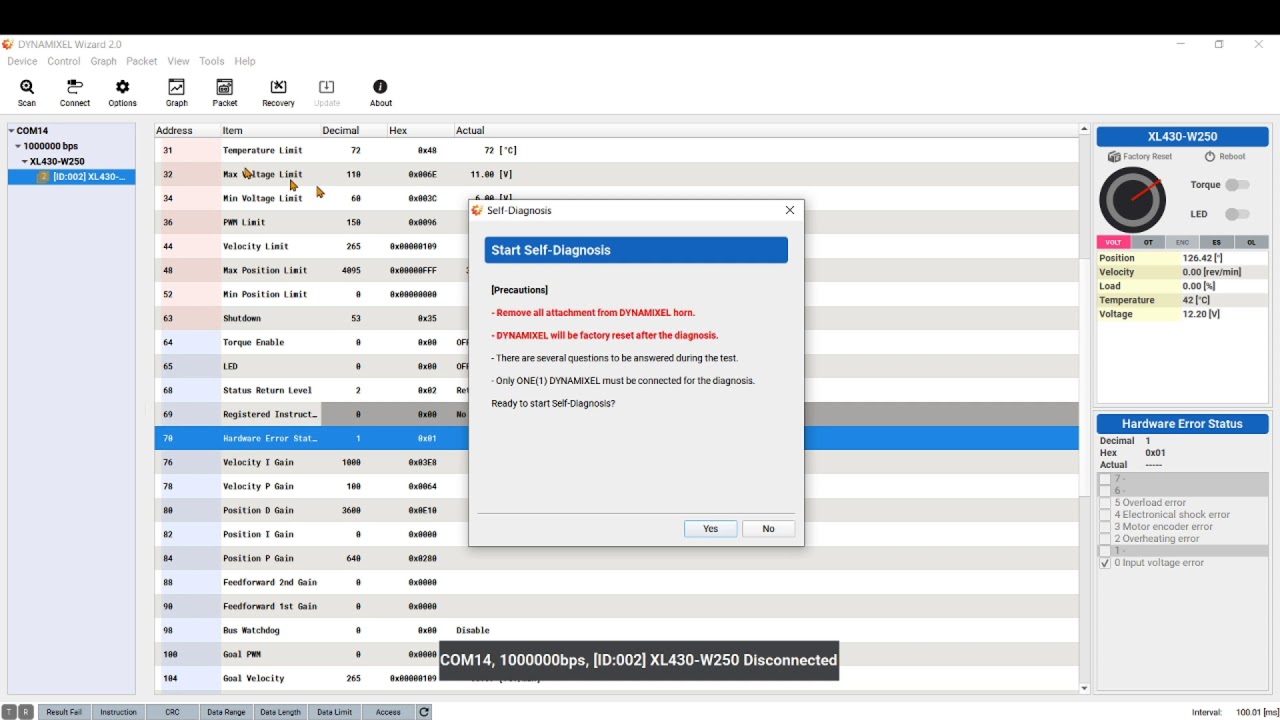The height and width of the screenshot is (720, 1280).
Task: Toggle the LED switch
Action: point(1237,214)
